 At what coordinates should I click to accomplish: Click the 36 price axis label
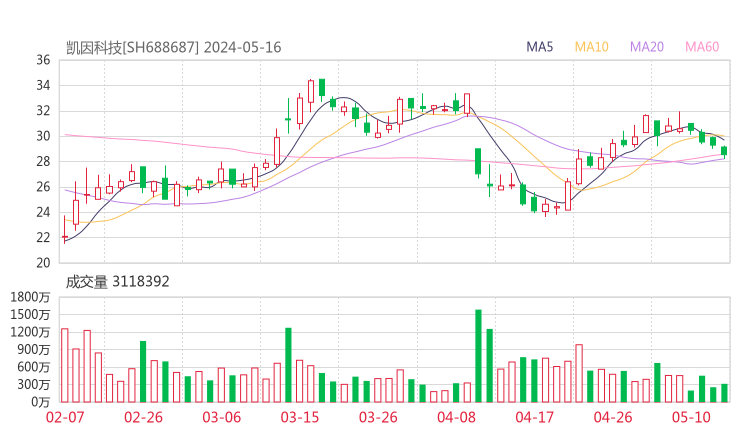43,60
